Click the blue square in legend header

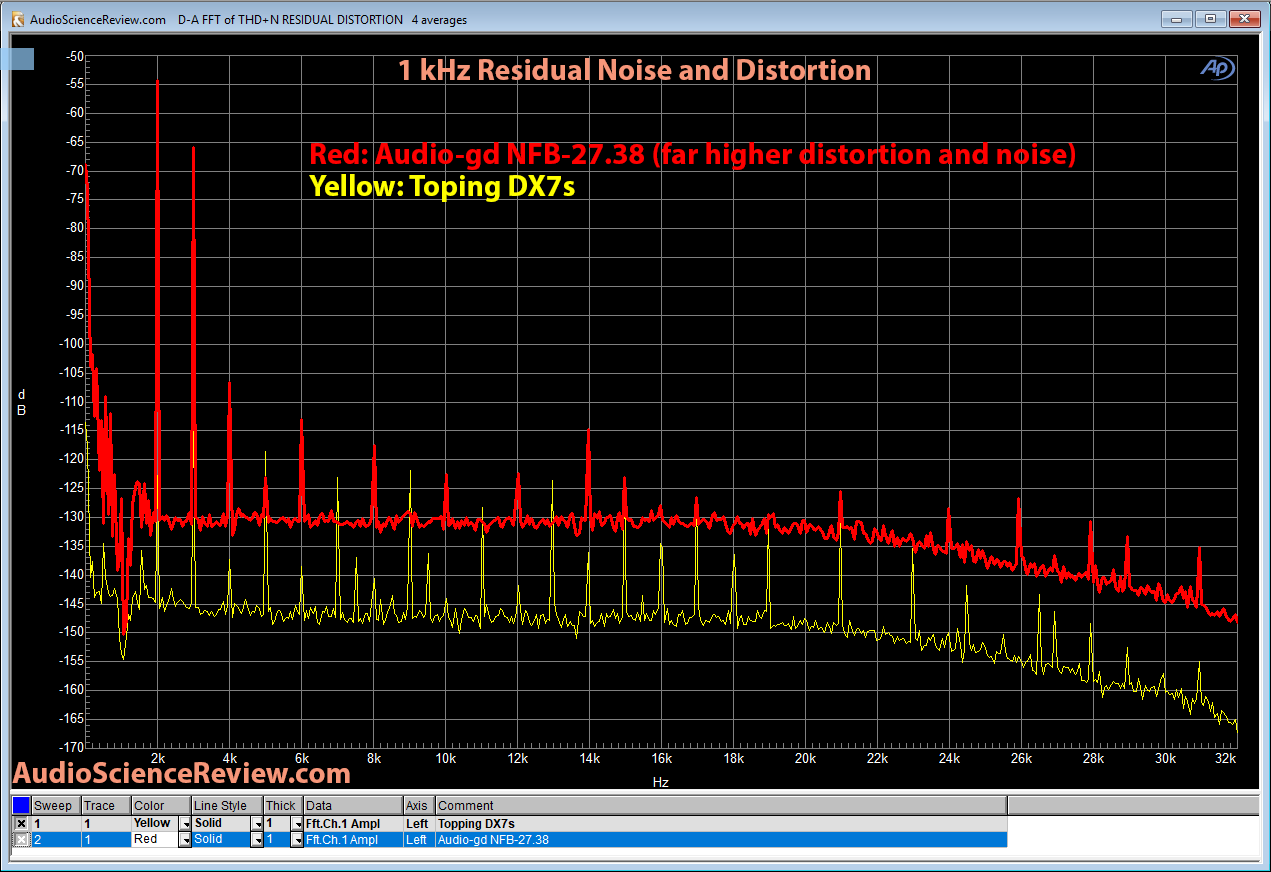click(21, 805)
